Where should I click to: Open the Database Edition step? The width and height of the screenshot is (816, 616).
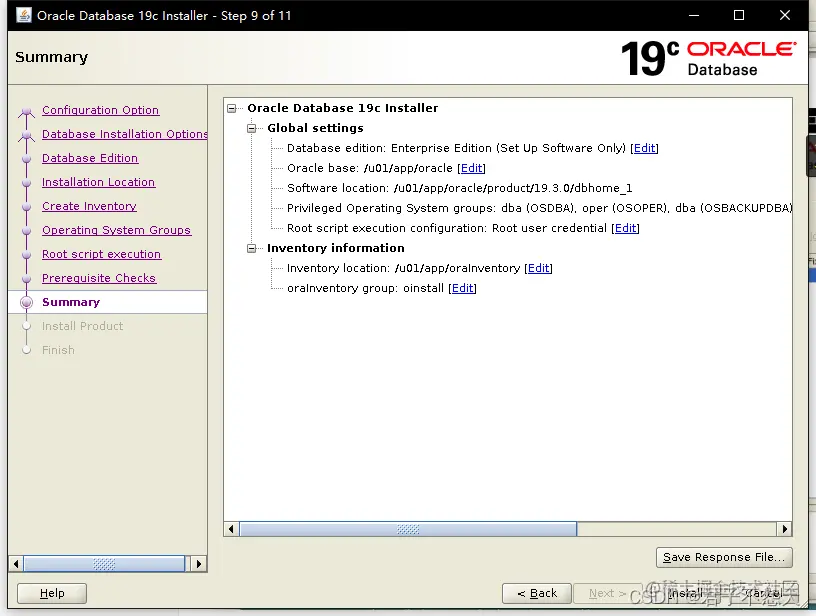(x=90, y=158)
